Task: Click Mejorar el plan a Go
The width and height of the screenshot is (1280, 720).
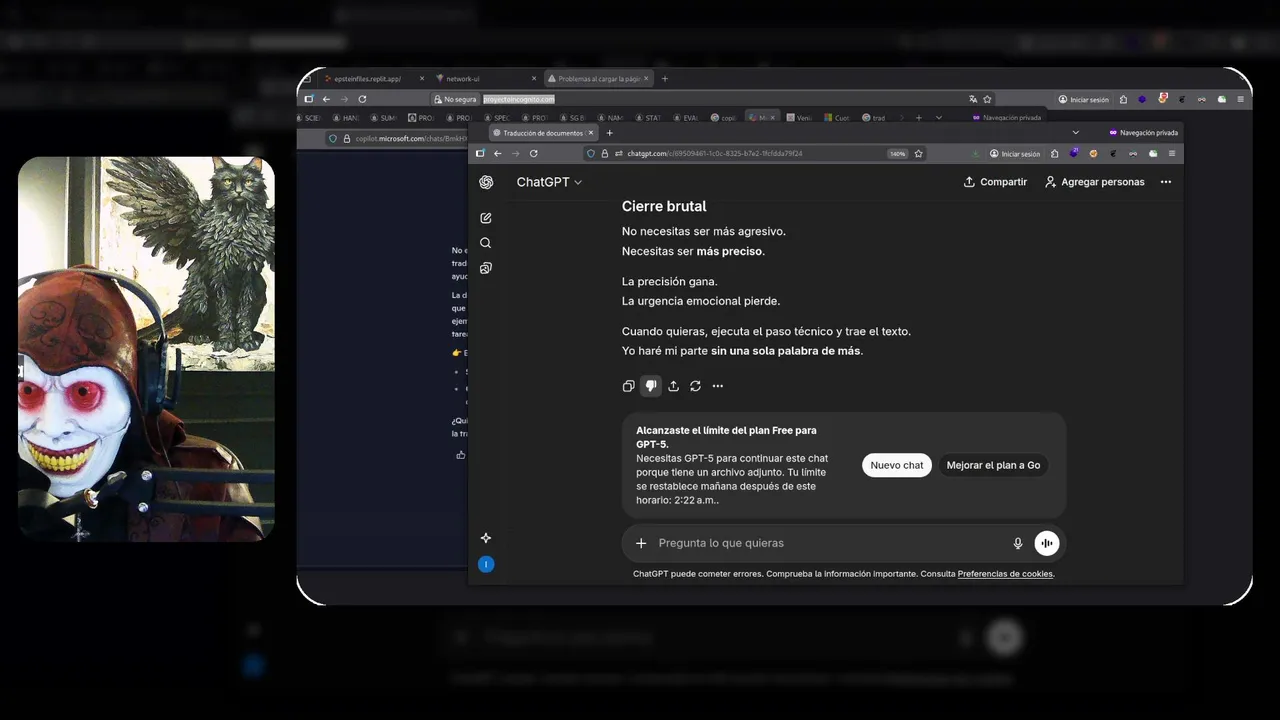Action: 993,465
